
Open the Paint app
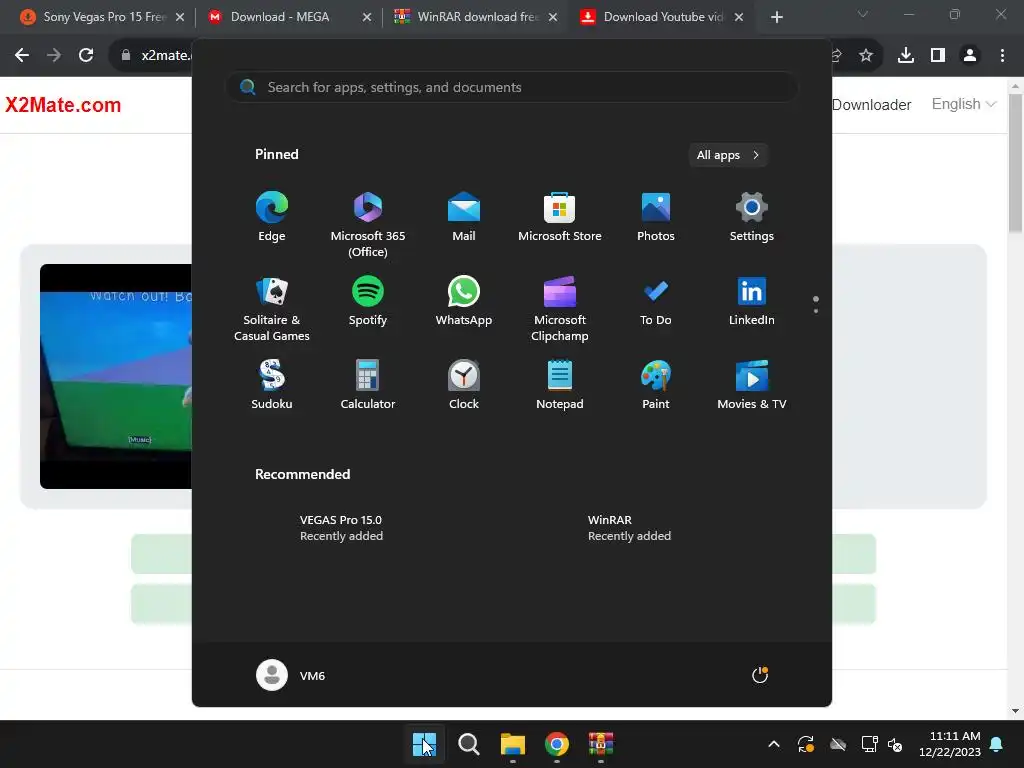coord(656,385)
